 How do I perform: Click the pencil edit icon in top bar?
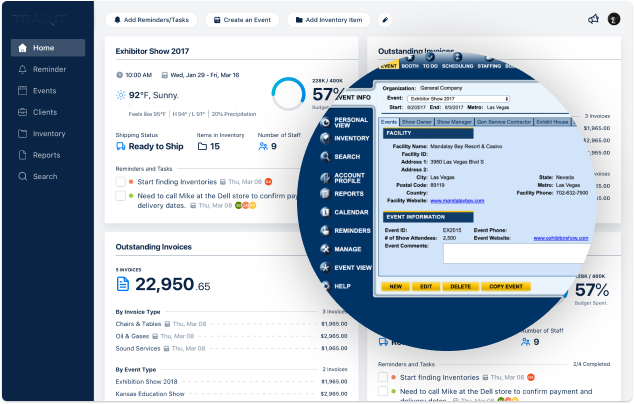(x=385, y=20)
